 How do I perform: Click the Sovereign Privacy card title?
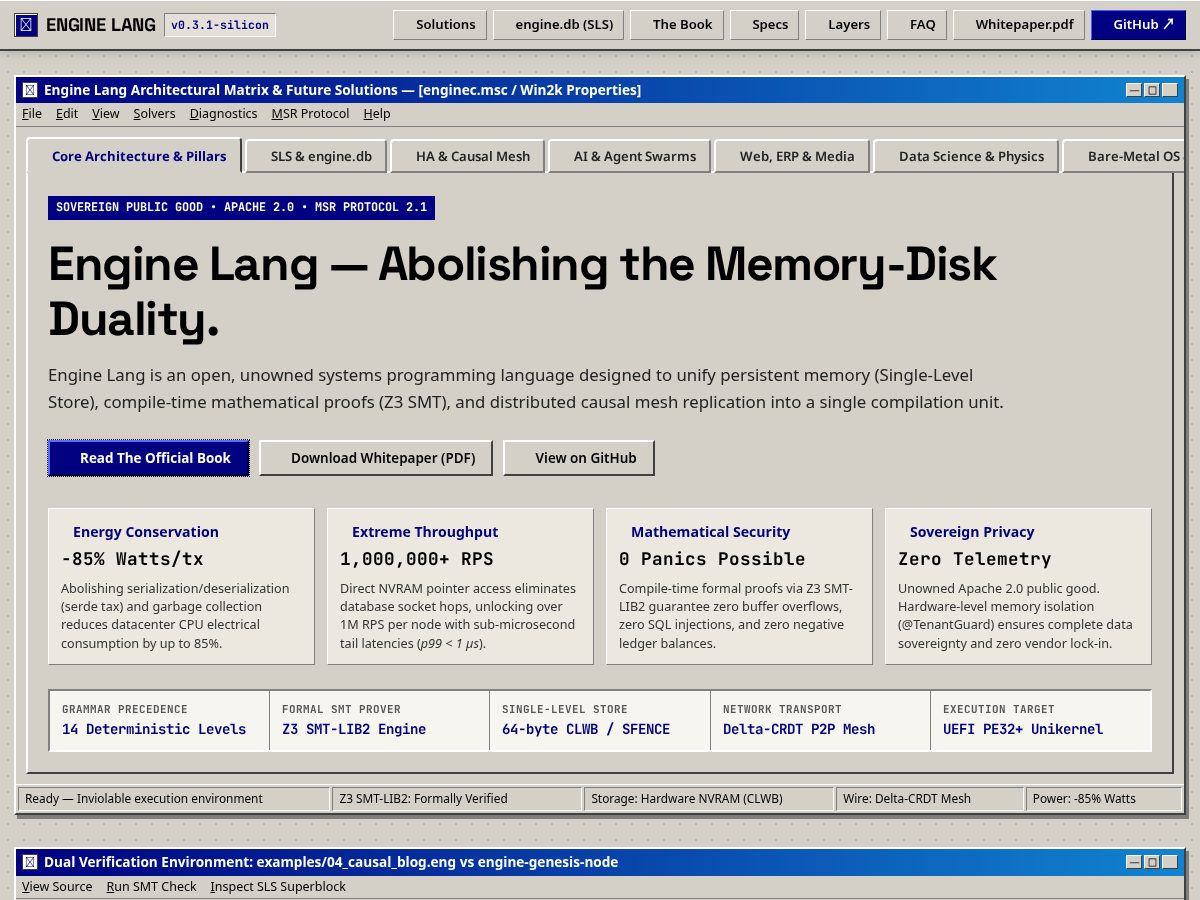click(x=972, y=532)
